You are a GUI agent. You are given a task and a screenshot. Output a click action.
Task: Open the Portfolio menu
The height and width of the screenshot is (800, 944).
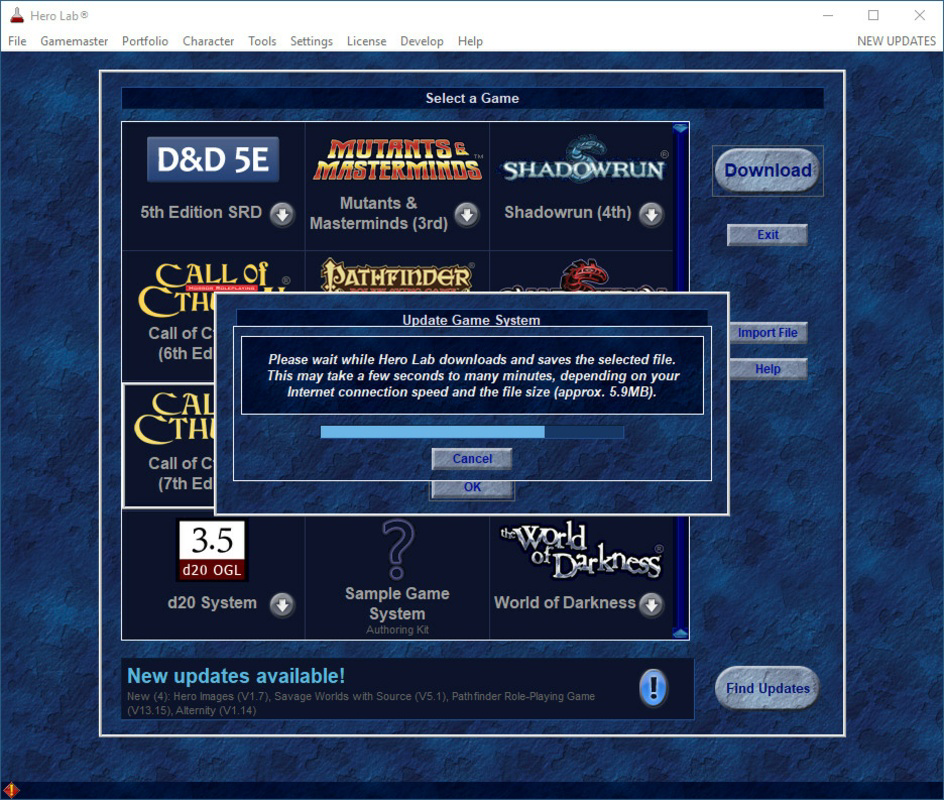145,41
